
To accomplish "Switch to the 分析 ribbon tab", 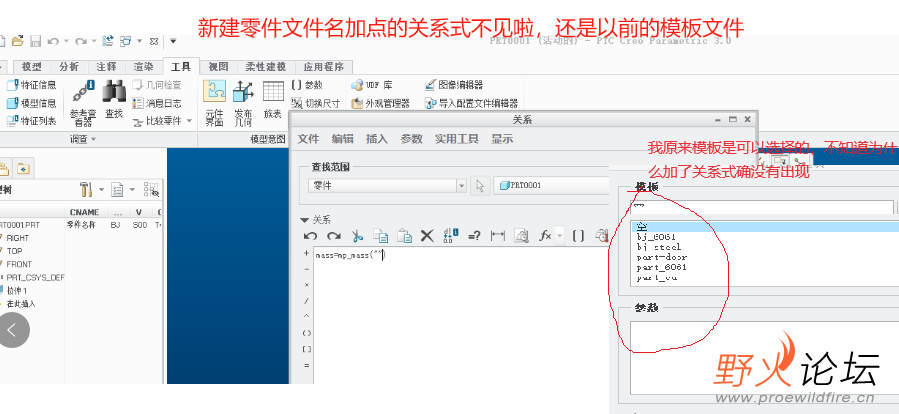I will pos(68,67).
